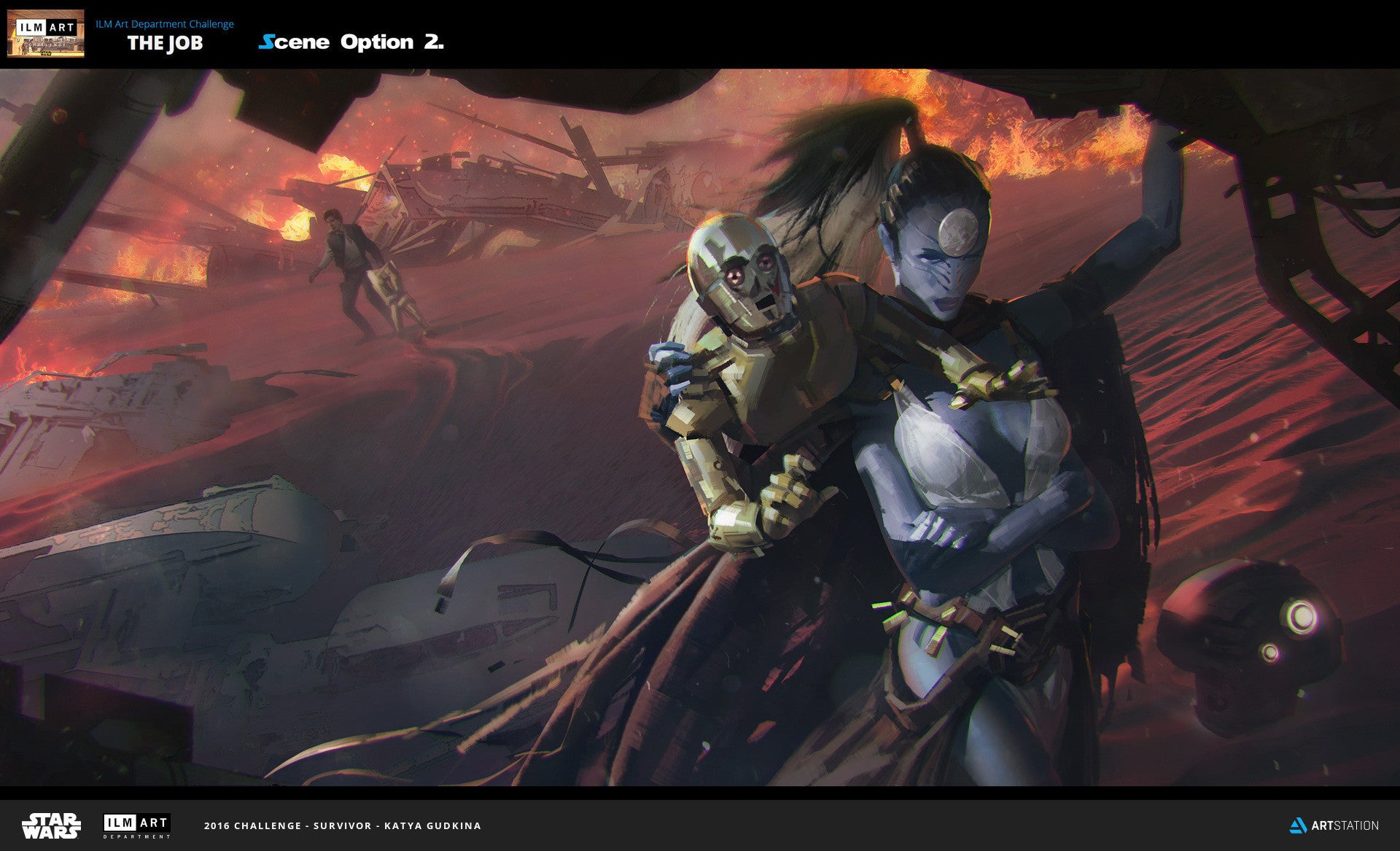Click the 2016 Challenge Survivor Katya Gudkina credit
Image resolution: width=1400 pixels, height=851 pixels.
pos(343,825)
